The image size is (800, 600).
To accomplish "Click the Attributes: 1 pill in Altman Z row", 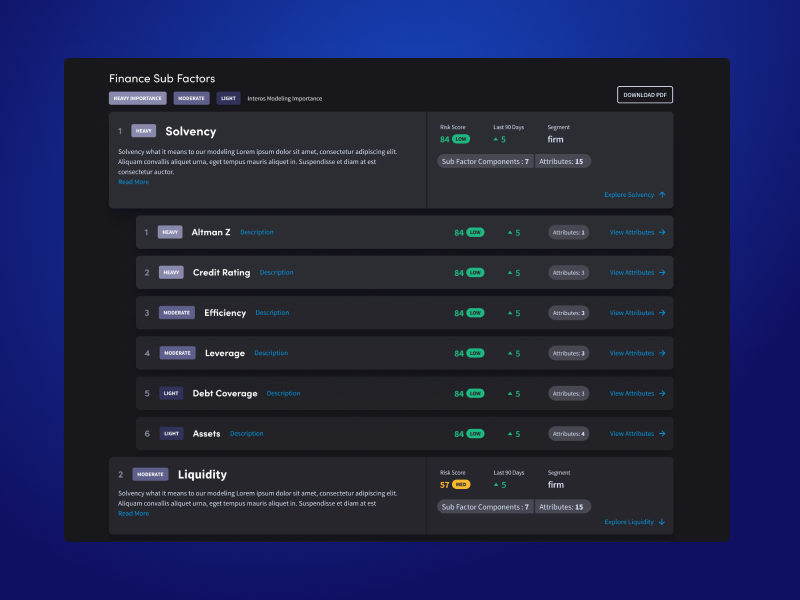I will [568, 232].
